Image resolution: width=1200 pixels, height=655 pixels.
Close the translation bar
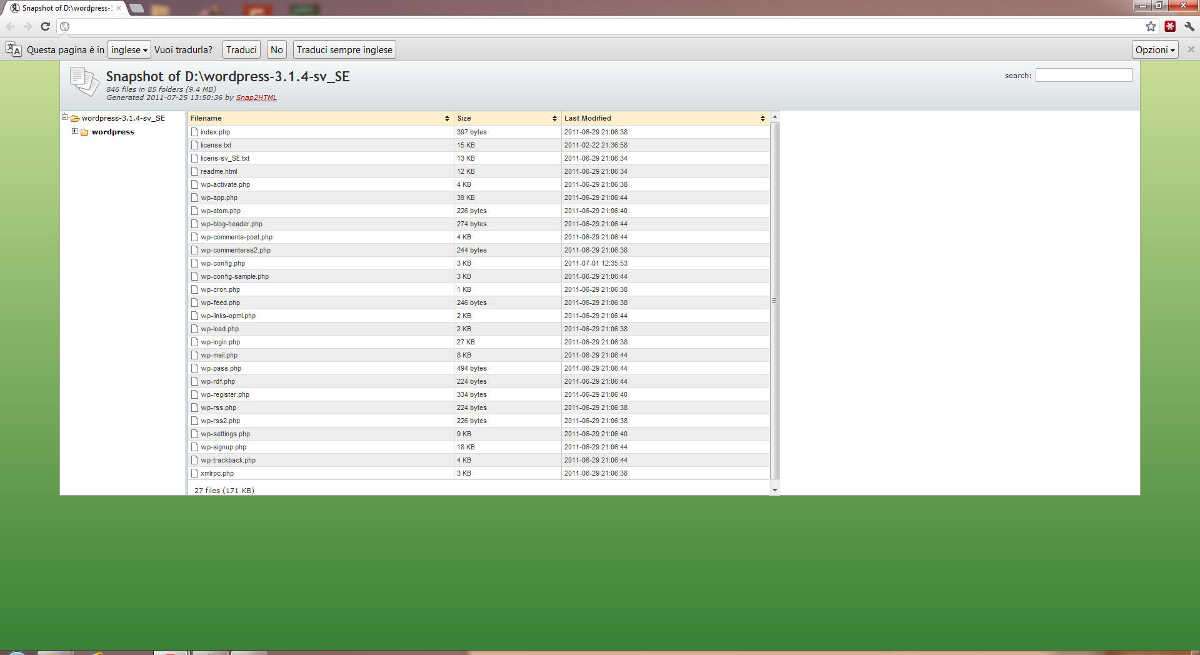point(1190,49)
